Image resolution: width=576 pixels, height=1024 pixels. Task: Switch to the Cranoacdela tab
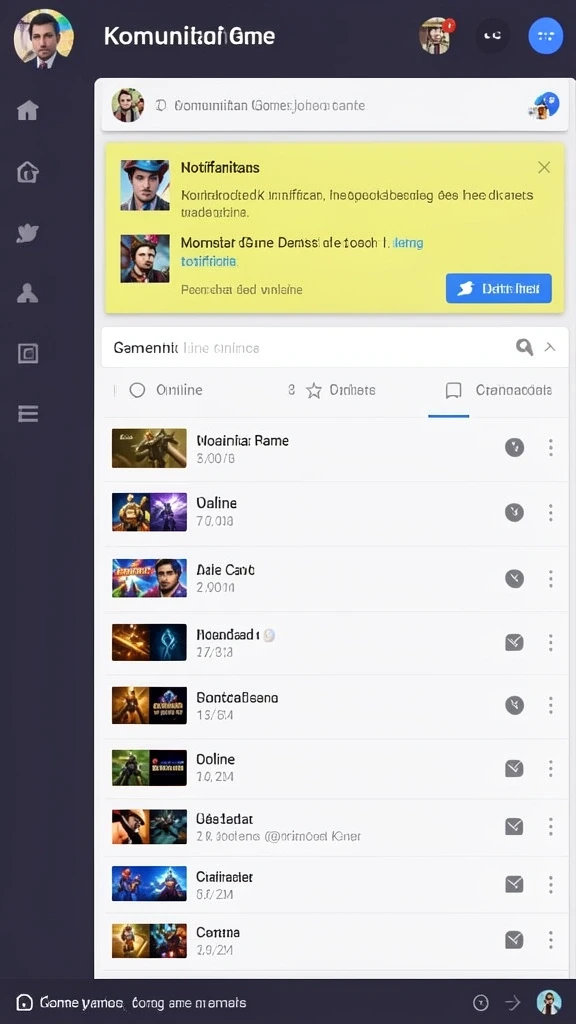pyautogui.click(x=499, y=391)
